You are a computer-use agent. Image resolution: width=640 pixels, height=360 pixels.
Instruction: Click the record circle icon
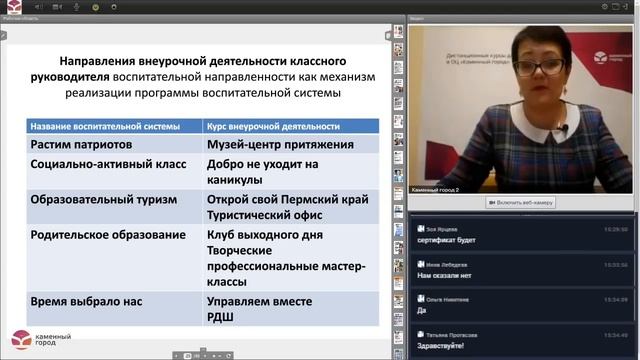click(114, 7)
